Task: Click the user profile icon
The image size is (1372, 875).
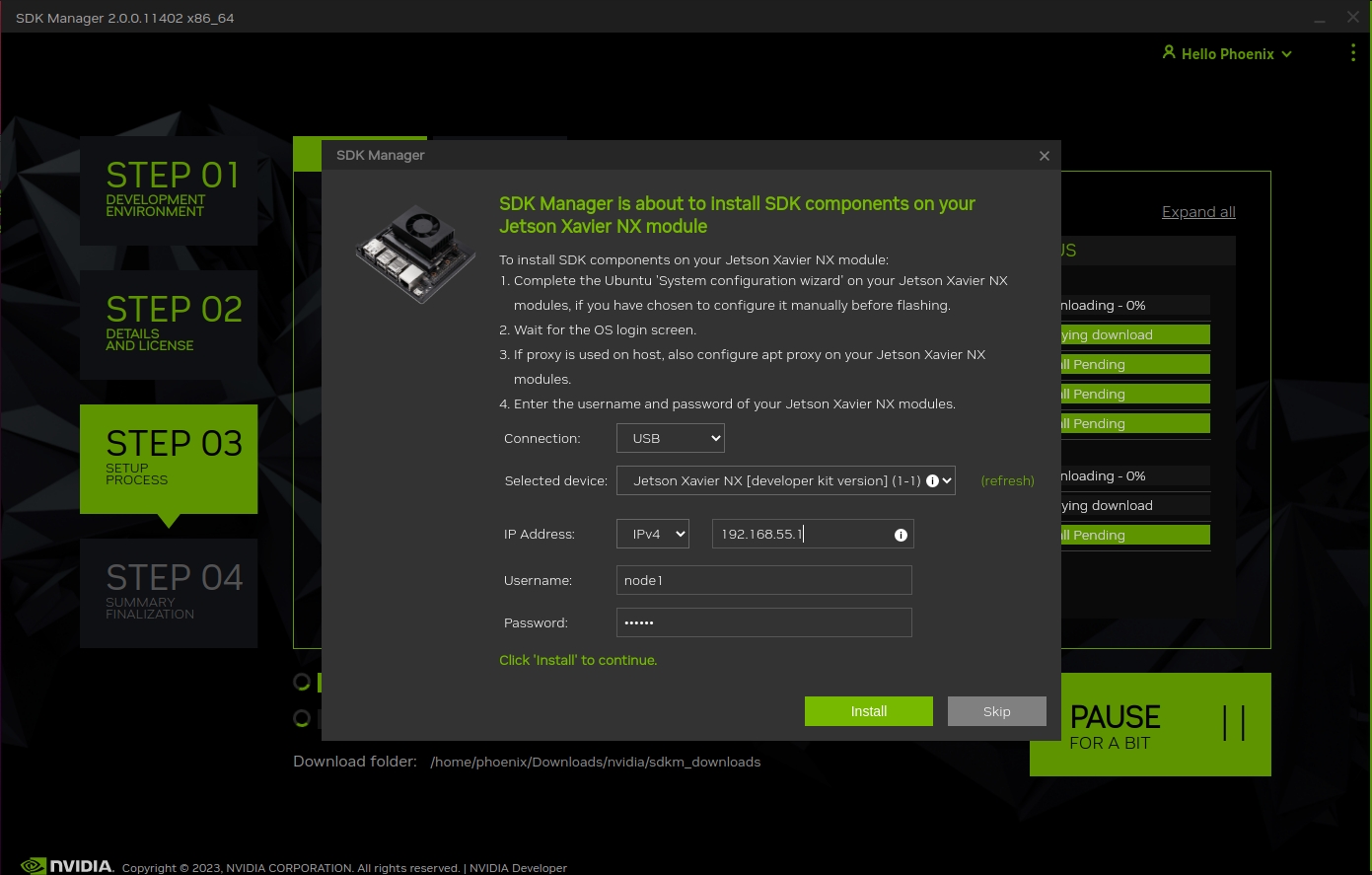Action: coord(1169,52)
